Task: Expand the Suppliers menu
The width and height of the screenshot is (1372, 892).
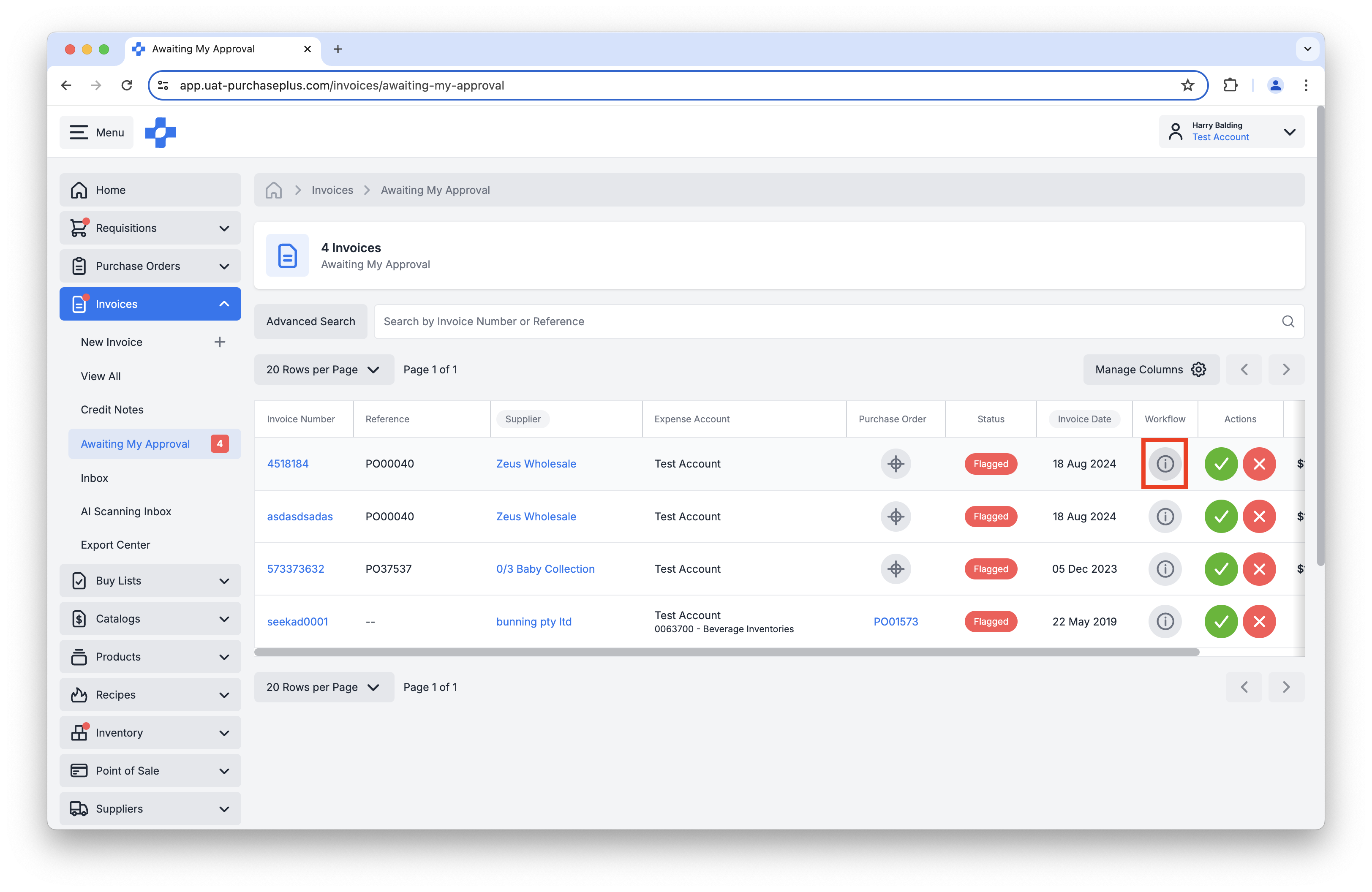Action: tap(150, 809)
